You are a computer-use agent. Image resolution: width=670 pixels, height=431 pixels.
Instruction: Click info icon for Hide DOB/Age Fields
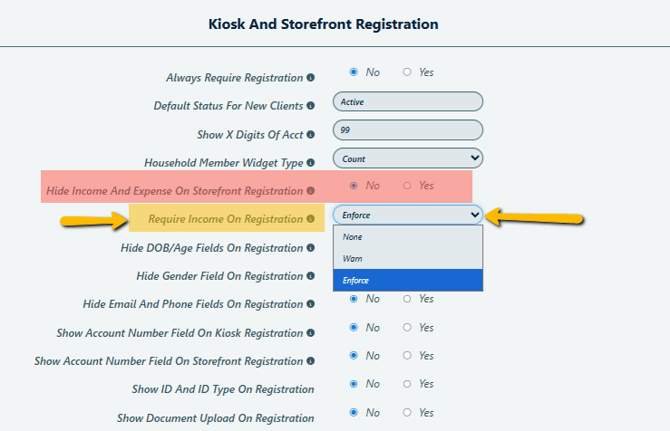[x=311, y=248]
